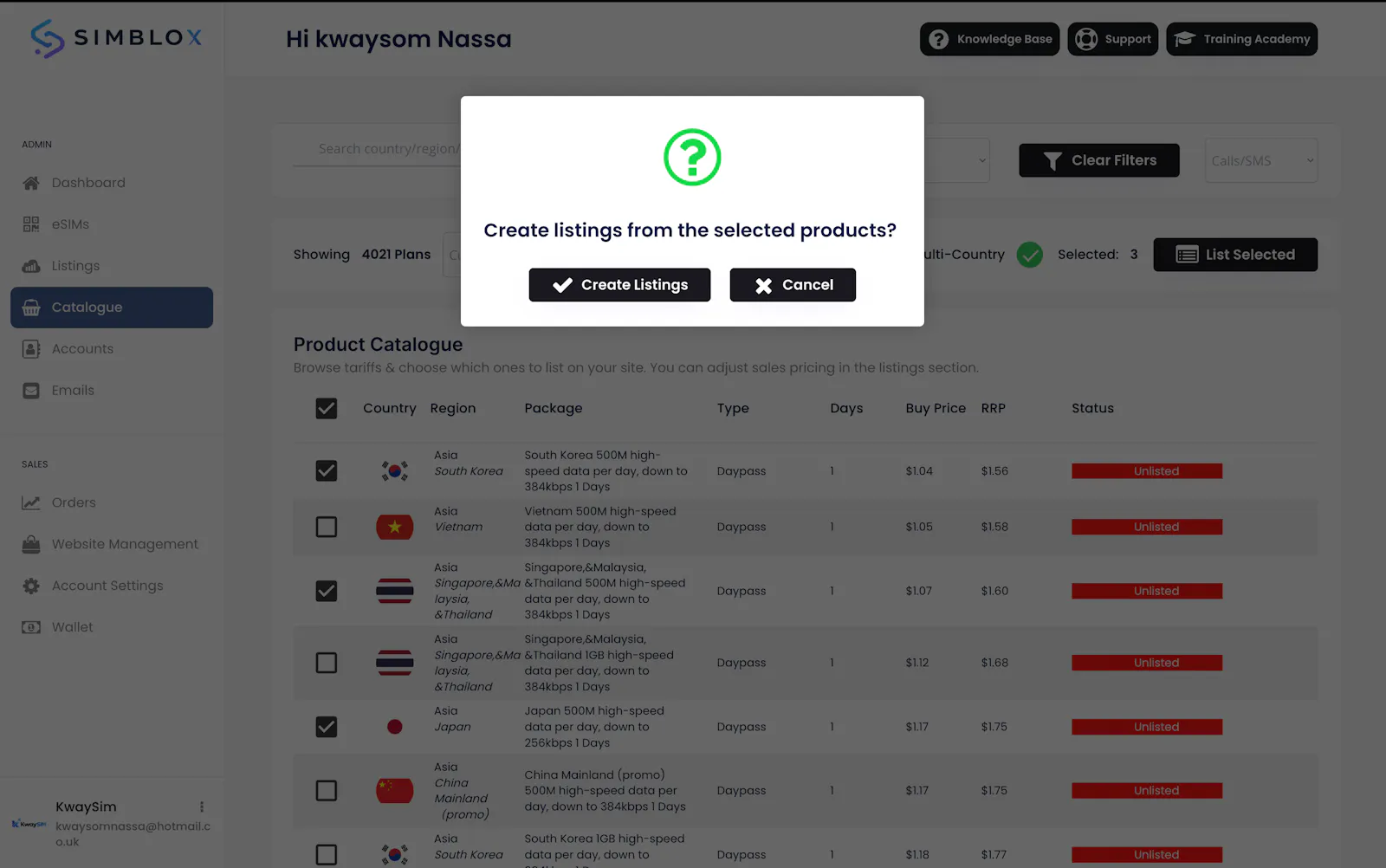
Task: Click the Catalogue basket icon
Action: click(x=31, y=308)
